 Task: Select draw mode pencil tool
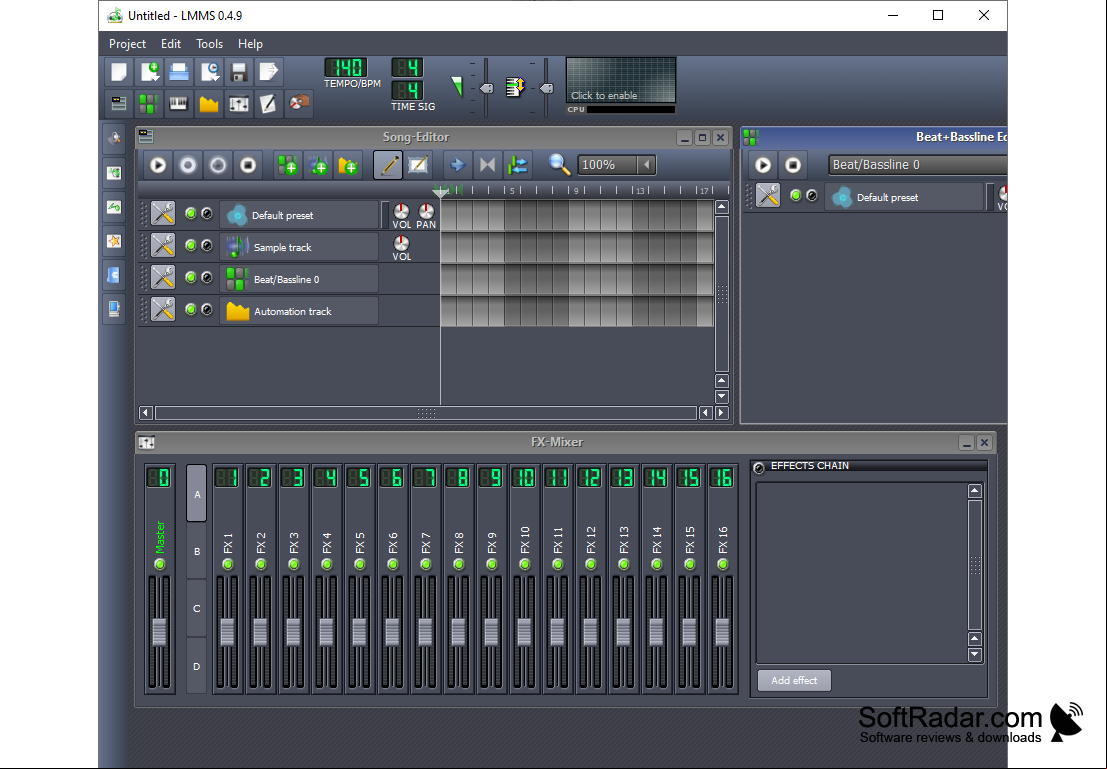(388, 165)
